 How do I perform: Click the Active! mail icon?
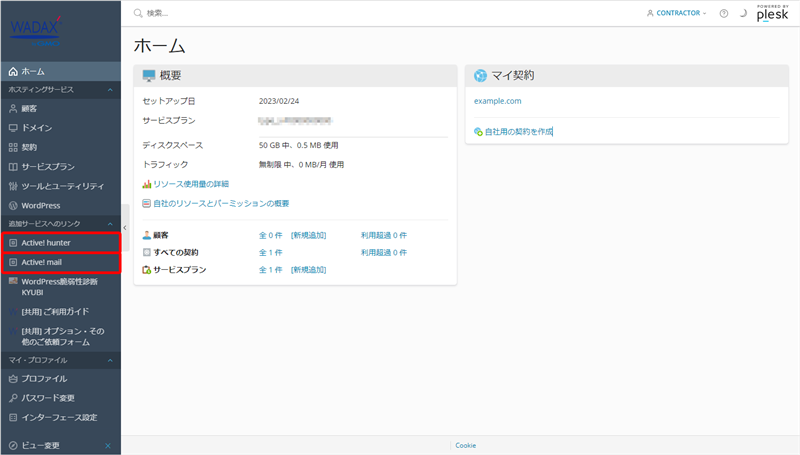point(13,262)
